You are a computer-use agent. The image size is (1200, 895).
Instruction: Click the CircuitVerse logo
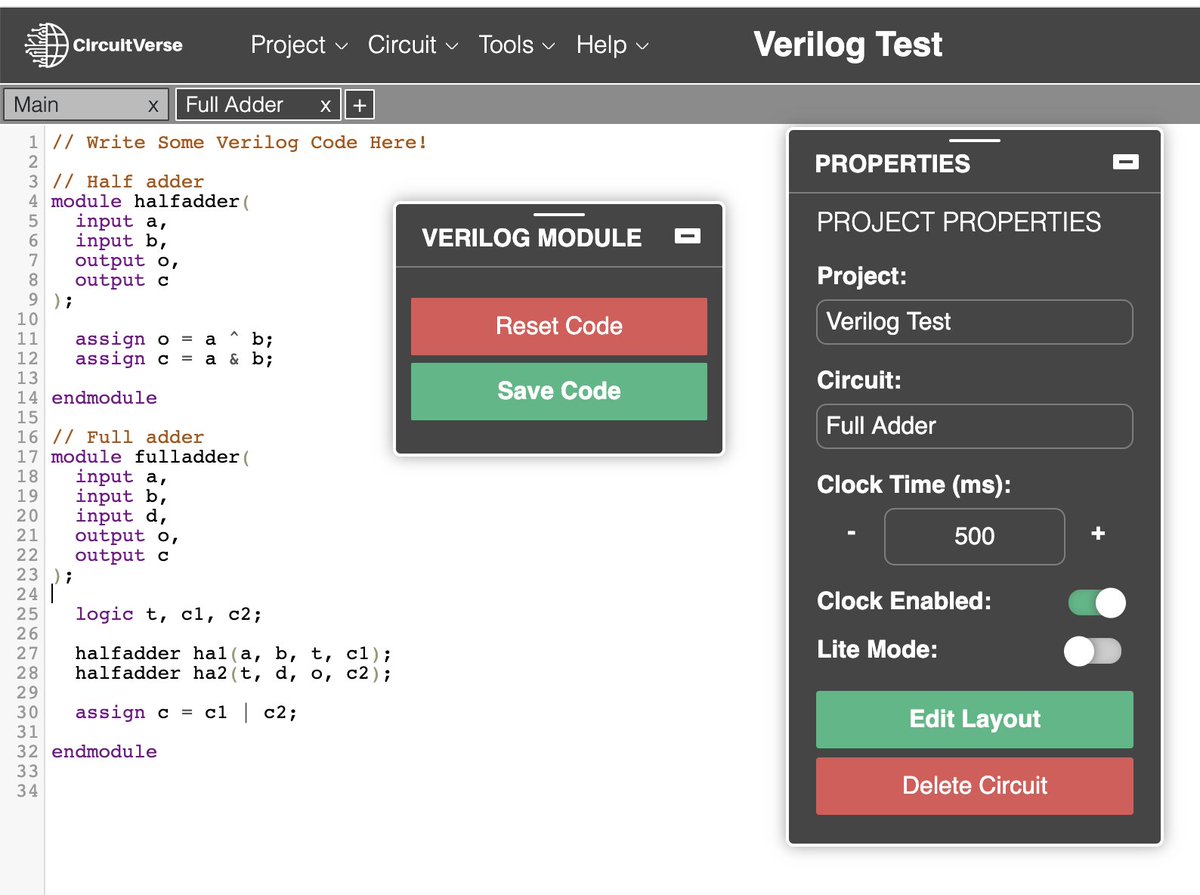click(103, 44)
